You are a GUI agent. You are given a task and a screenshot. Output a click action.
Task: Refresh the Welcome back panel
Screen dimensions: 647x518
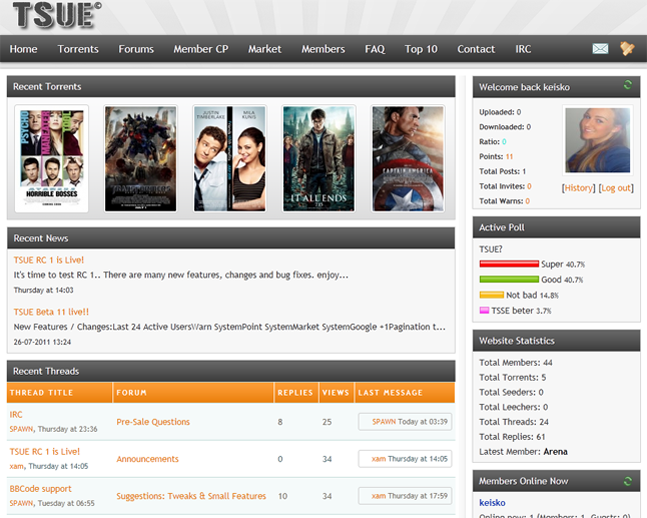click(x=628, y=85)
